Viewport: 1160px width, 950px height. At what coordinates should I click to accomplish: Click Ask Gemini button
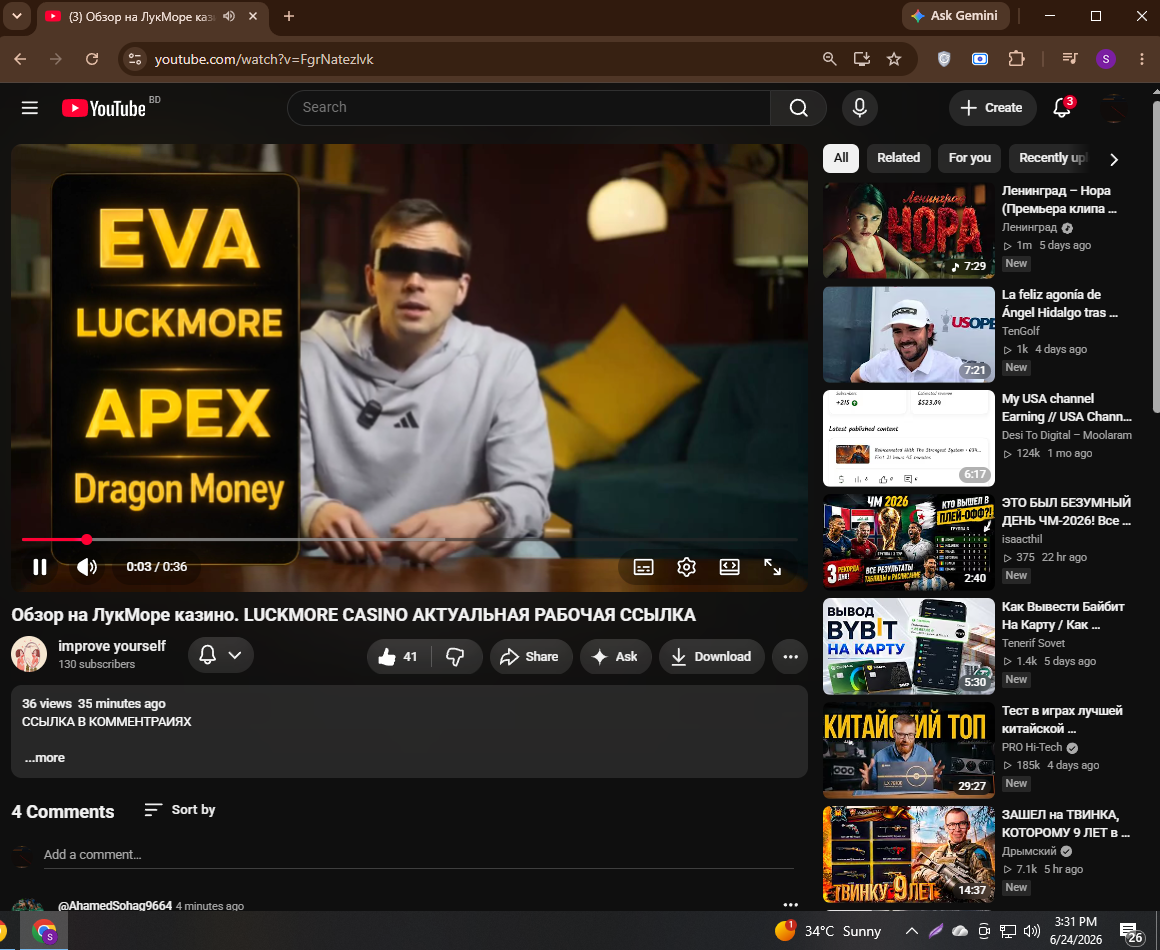click(x=955, y=16)
